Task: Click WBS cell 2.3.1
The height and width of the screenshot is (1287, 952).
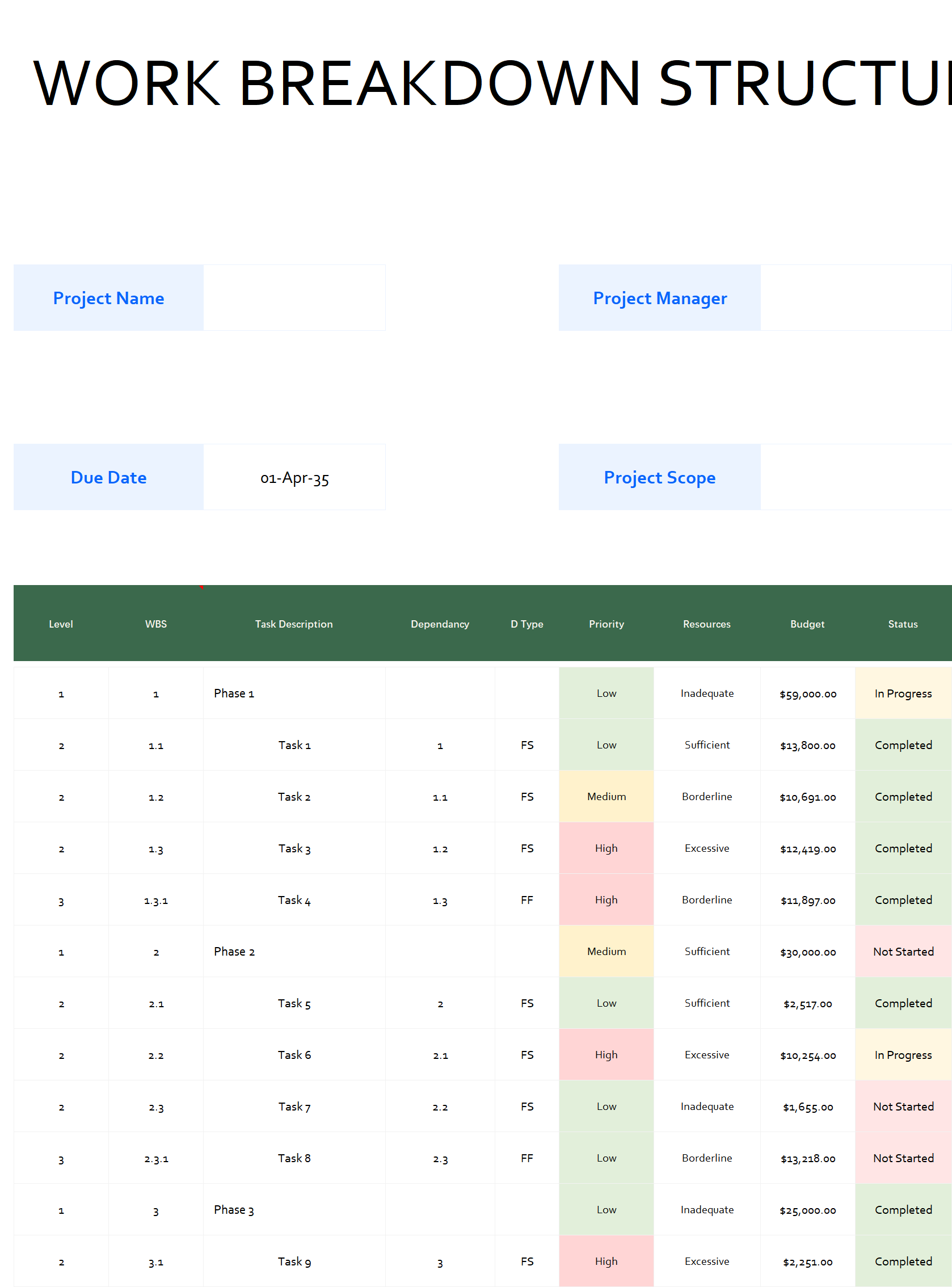Action: [x=156, y=1158]
